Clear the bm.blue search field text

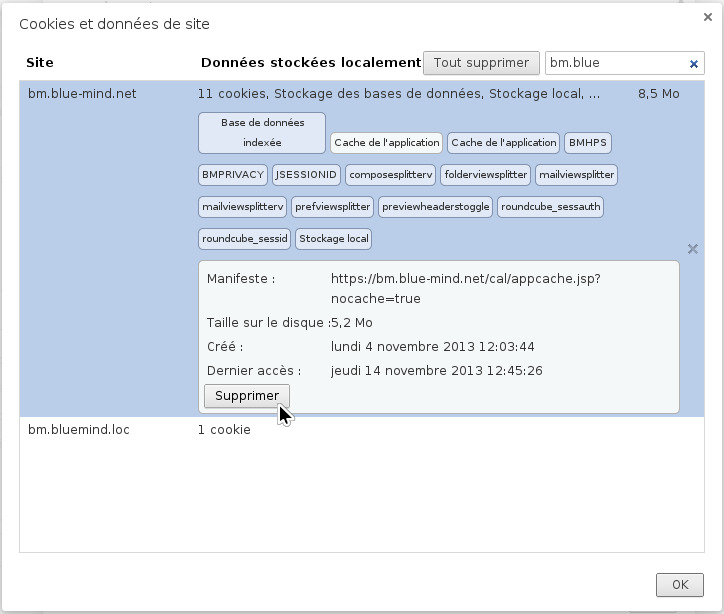694,64
